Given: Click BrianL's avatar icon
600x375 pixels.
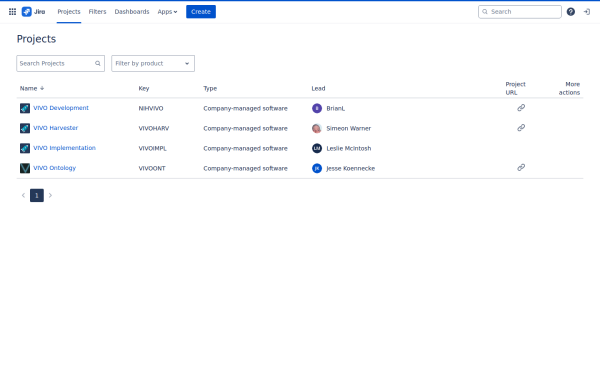Looking at the screenshot, I should pos(317,108).
